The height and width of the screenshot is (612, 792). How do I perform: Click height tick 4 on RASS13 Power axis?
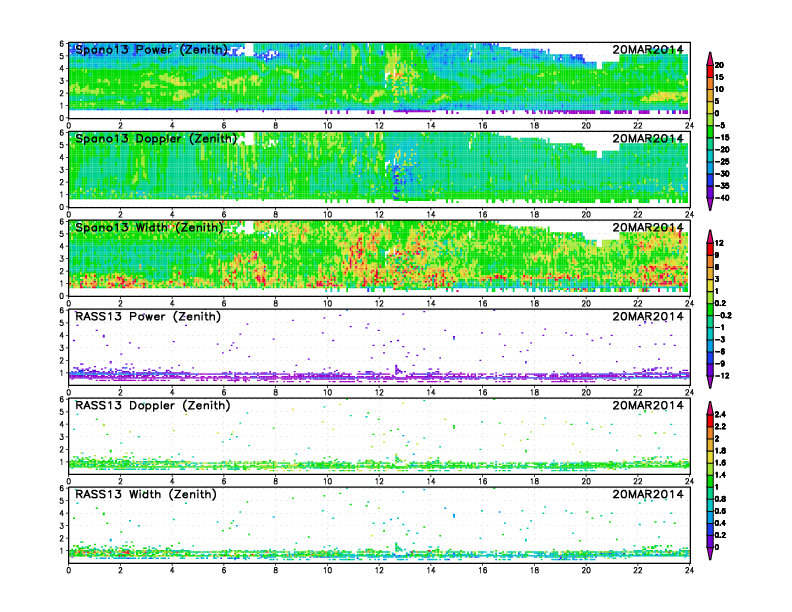click(62, 335)
